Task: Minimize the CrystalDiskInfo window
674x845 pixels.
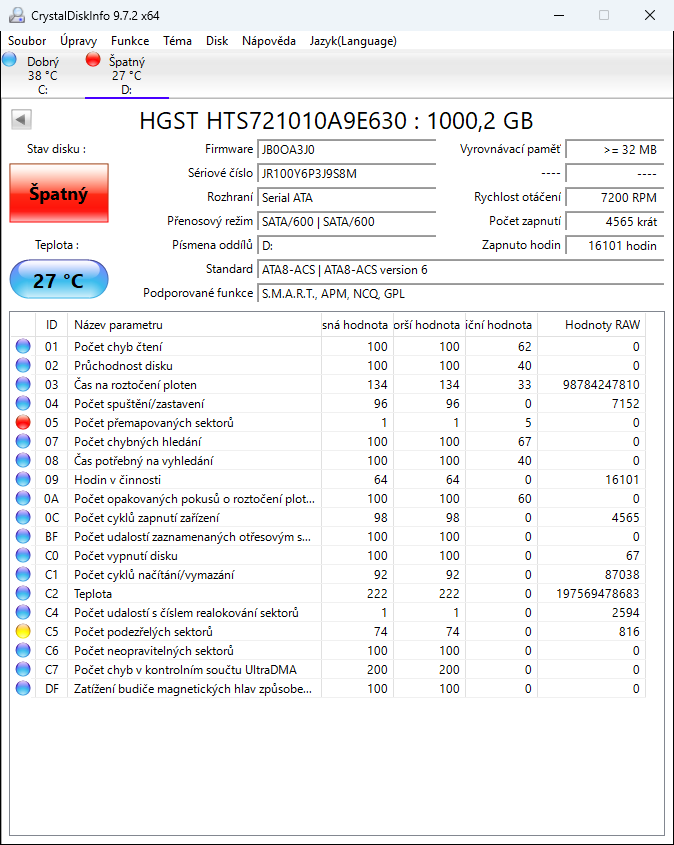Action: [559, 15]
